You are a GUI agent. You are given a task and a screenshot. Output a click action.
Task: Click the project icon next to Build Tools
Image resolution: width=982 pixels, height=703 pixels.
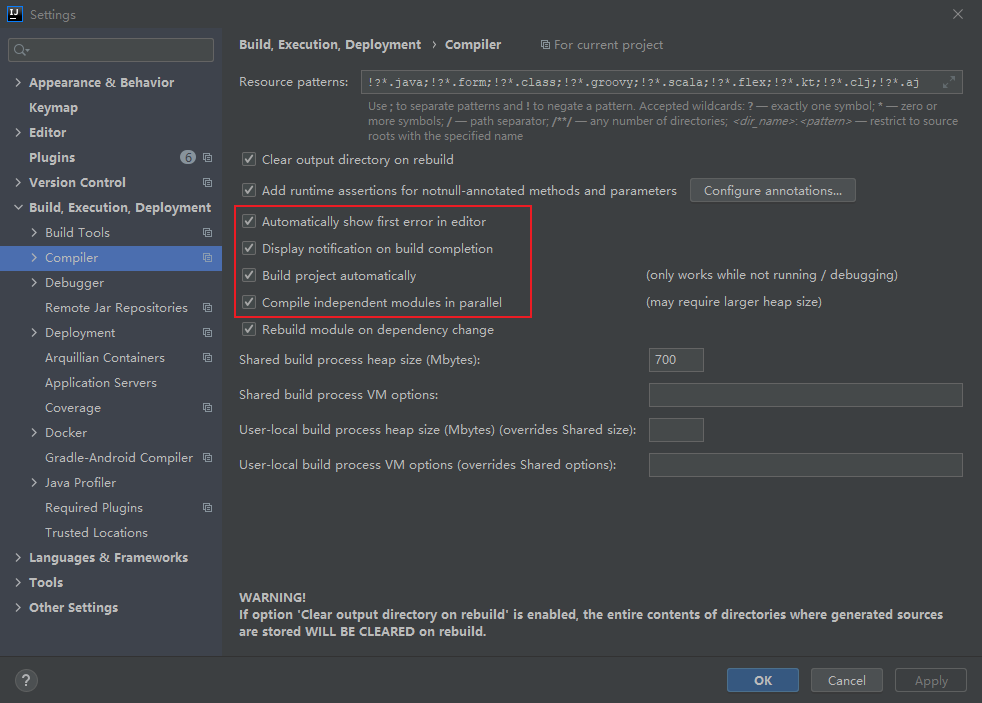pyautogui.click(x=207, y=233)
